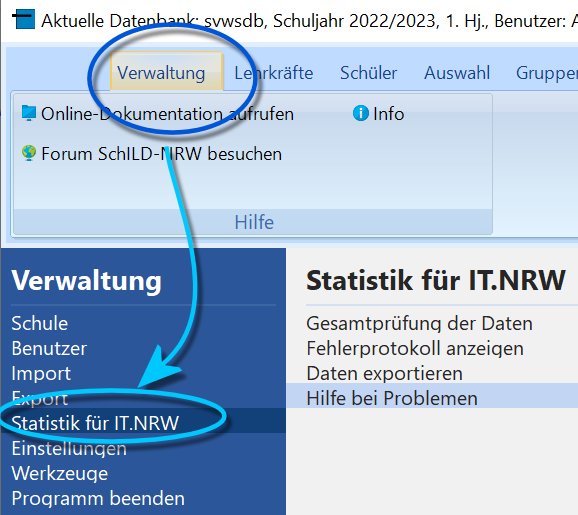Image resolution: width=578 pixels, height=515 pixels.
Task: Choose Programm beenden
Action: click(98, 498)
